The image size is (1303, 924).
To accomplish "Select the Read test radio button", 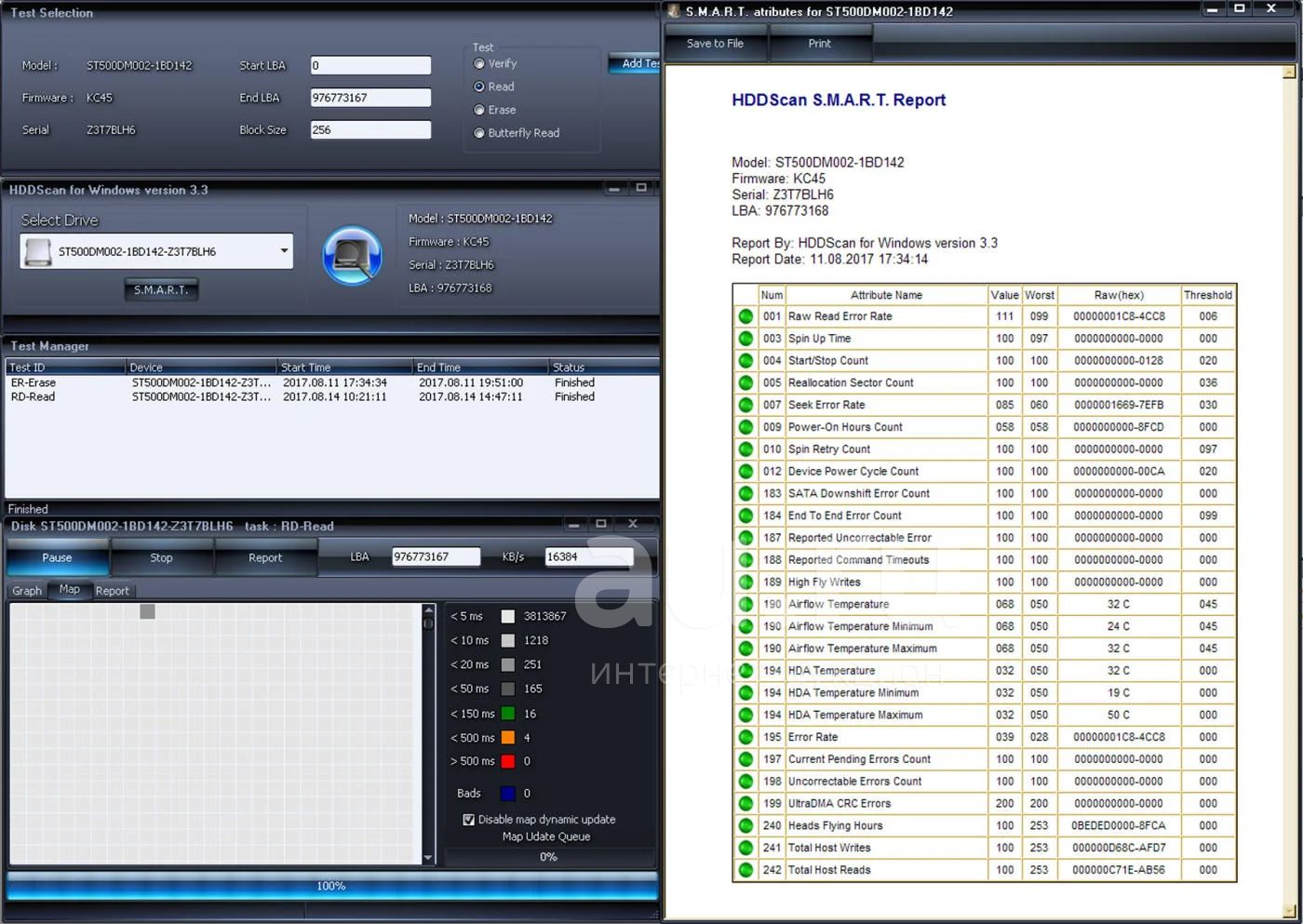I will (479, 87).
